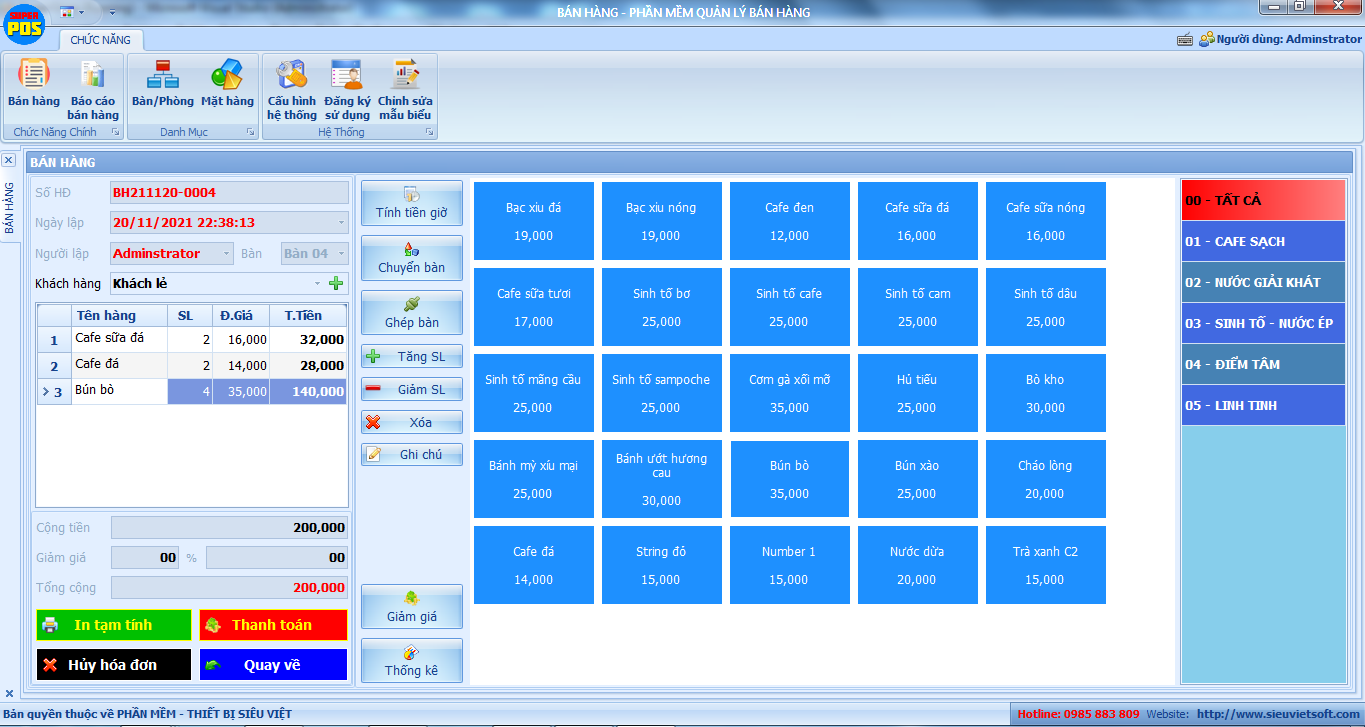Expand the Người lập dropdown arrow
The image size is (1365, 727).
[226, 254]
